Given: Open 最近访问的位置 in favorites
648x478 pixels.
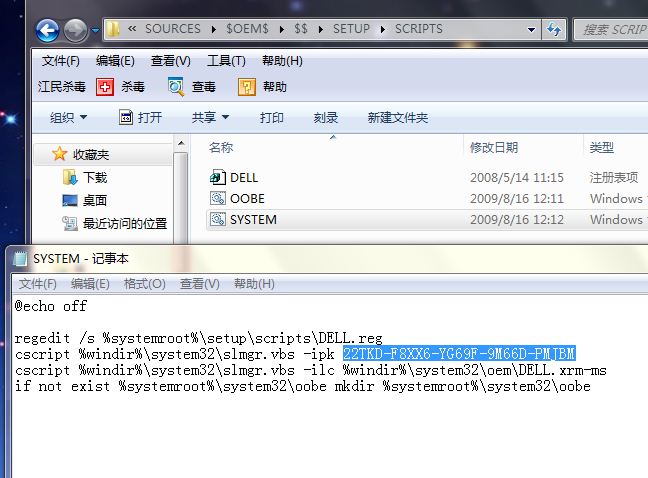Looking at the screenshot, I should (125, 224).
